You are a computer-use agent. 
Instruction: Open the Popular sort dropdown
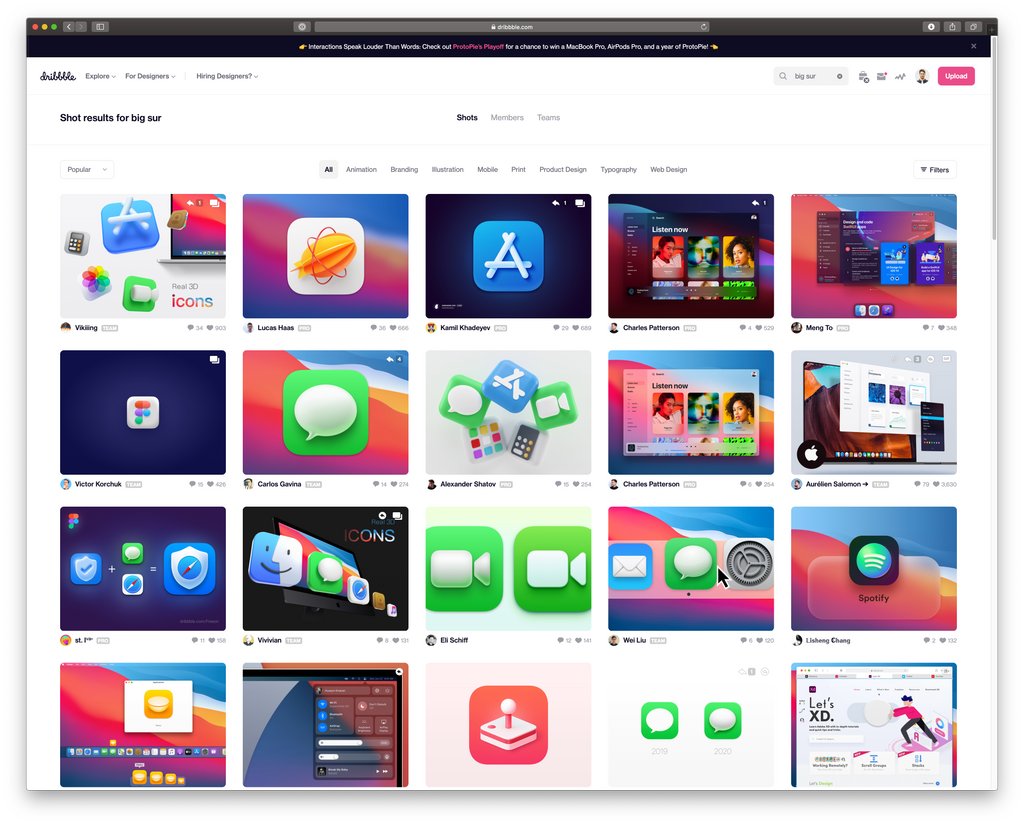[87, 169]
